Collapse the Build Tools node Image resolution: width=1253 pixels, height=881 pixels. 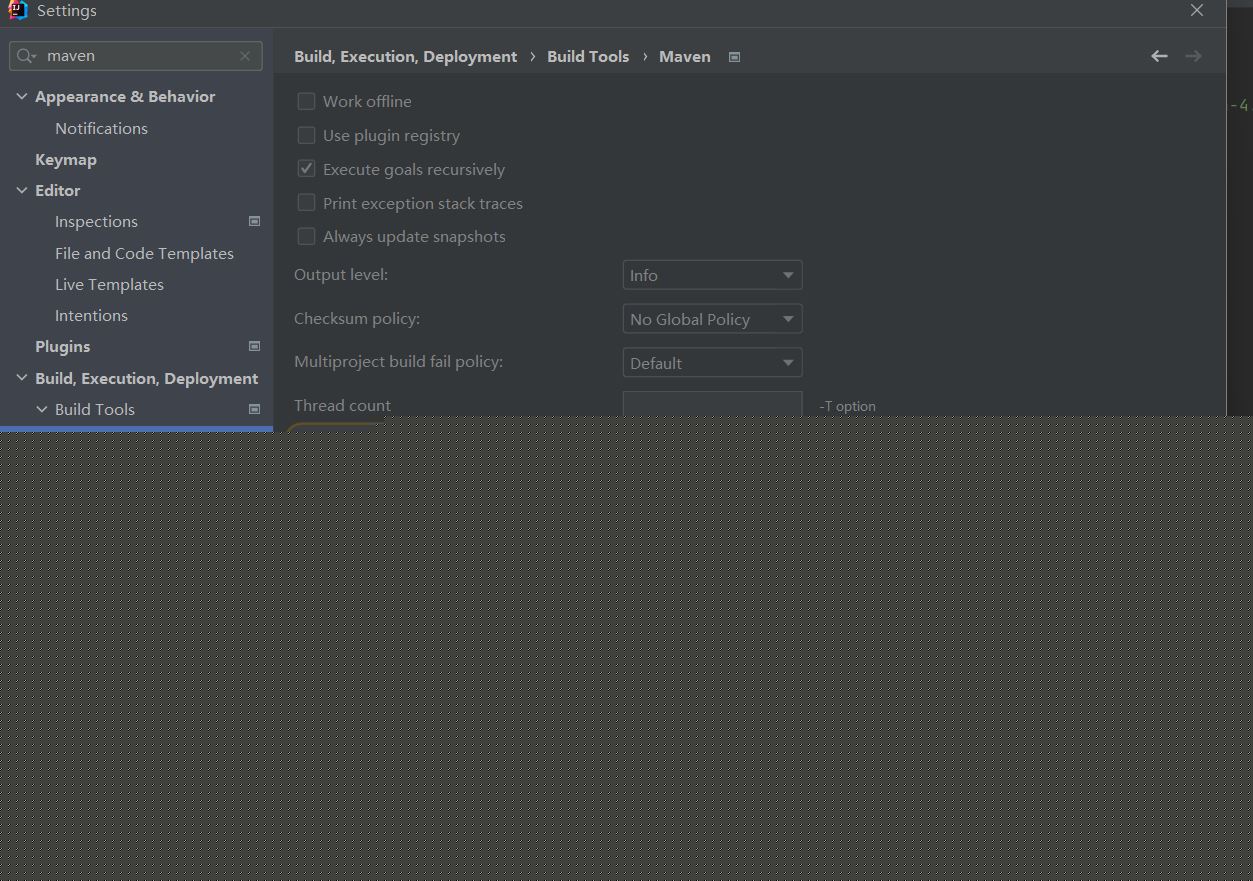click(42, 409)
